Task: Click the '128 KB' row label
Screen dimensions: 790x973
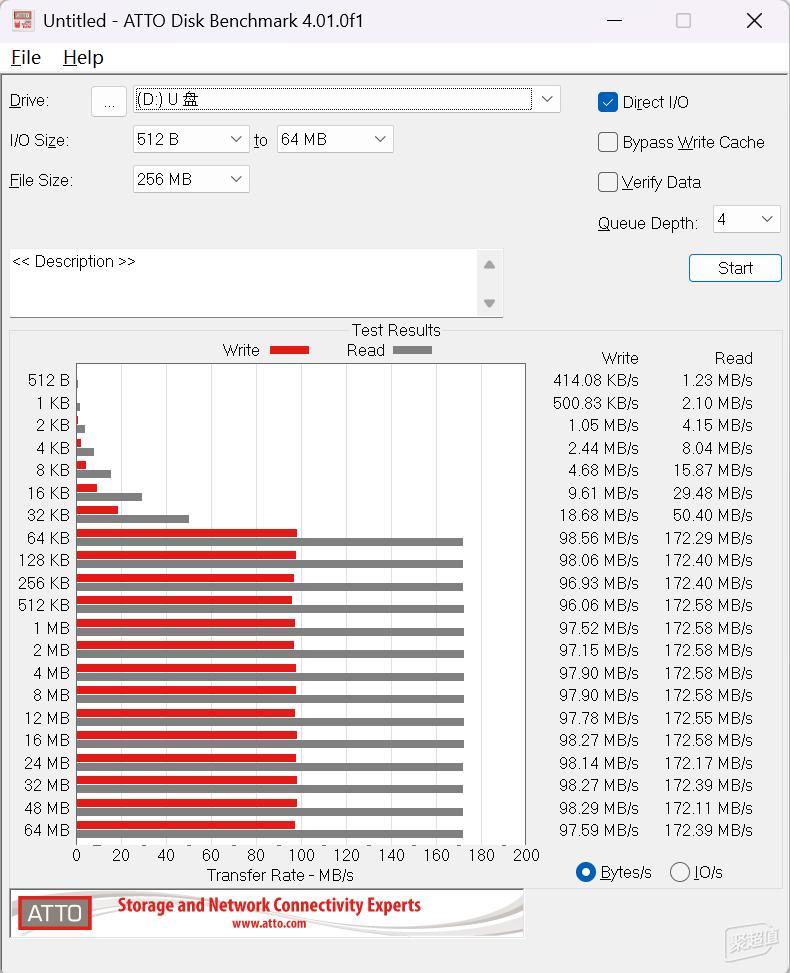Action: (x=44, y=560)
